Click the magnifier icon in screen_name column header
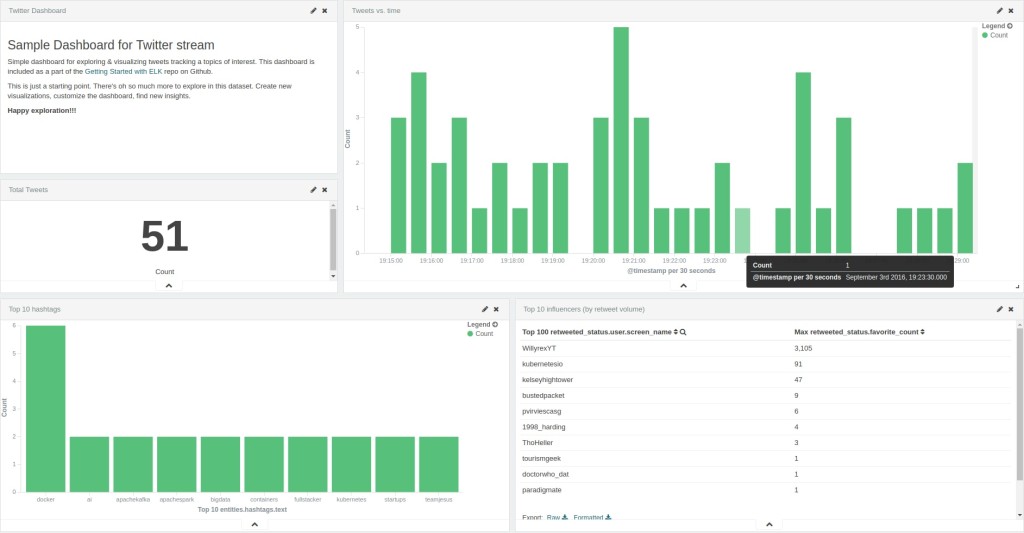This screenshot has width=1024, height=533. point(683,331)
